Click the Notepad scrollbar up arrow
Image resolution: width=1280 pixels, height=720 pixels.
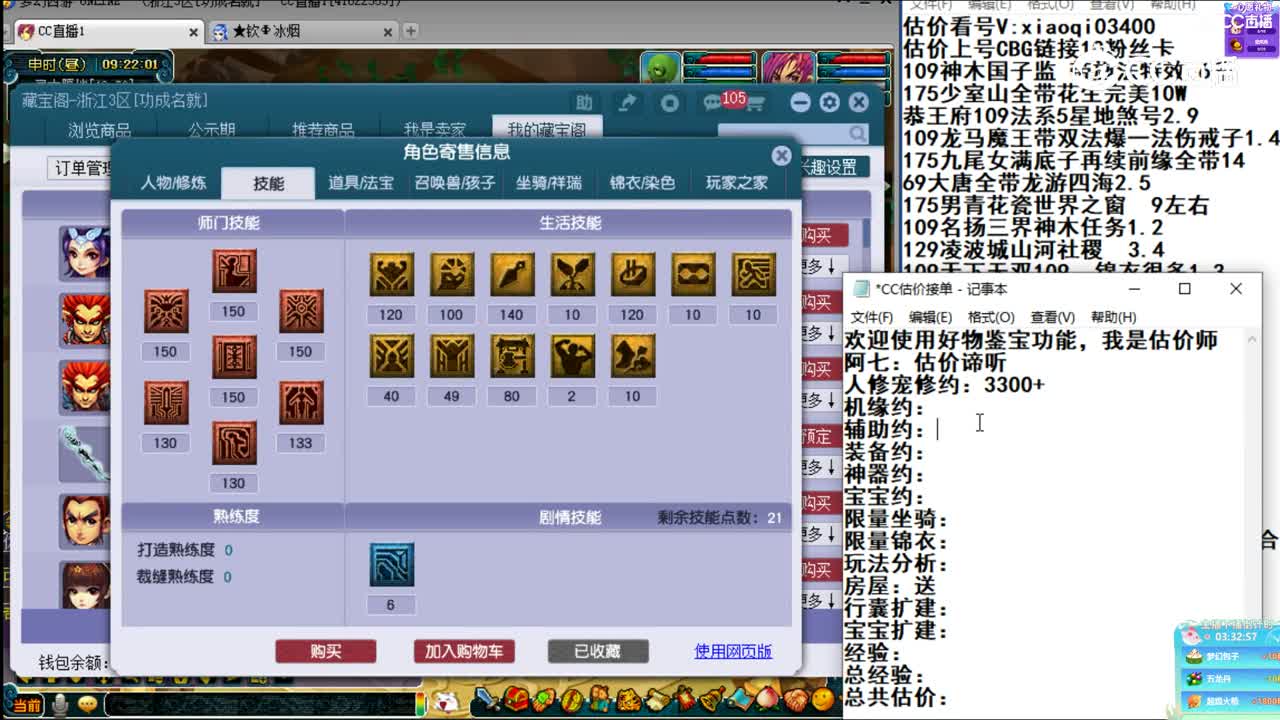coord(1253,339)
